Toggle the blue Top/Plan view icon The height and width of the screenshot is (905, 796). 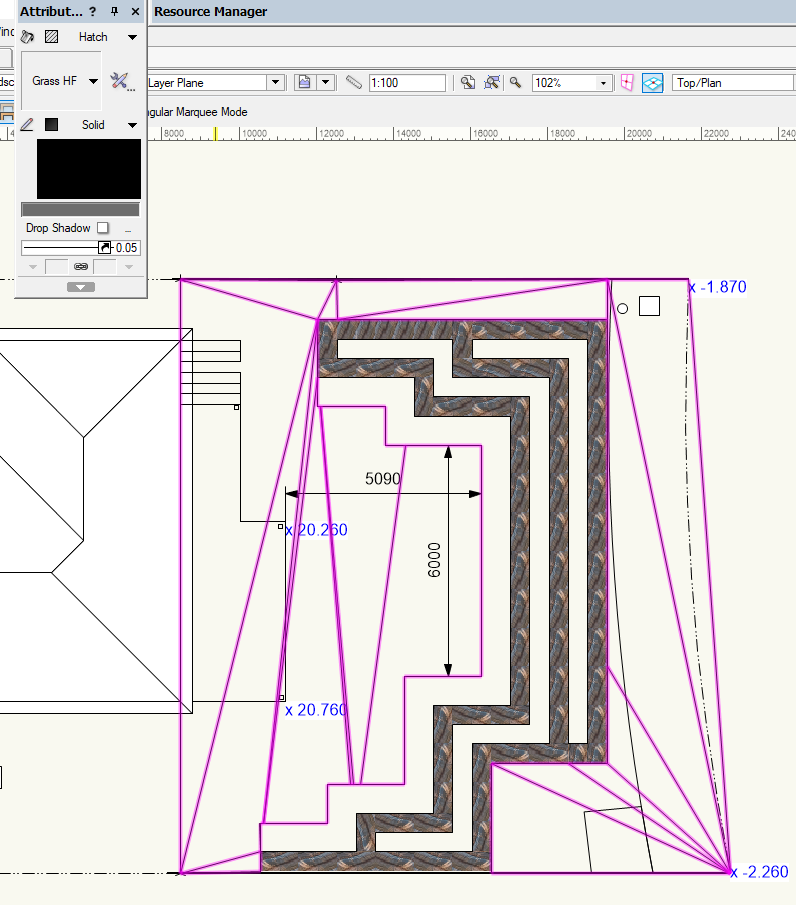click(x=653, y=83)
